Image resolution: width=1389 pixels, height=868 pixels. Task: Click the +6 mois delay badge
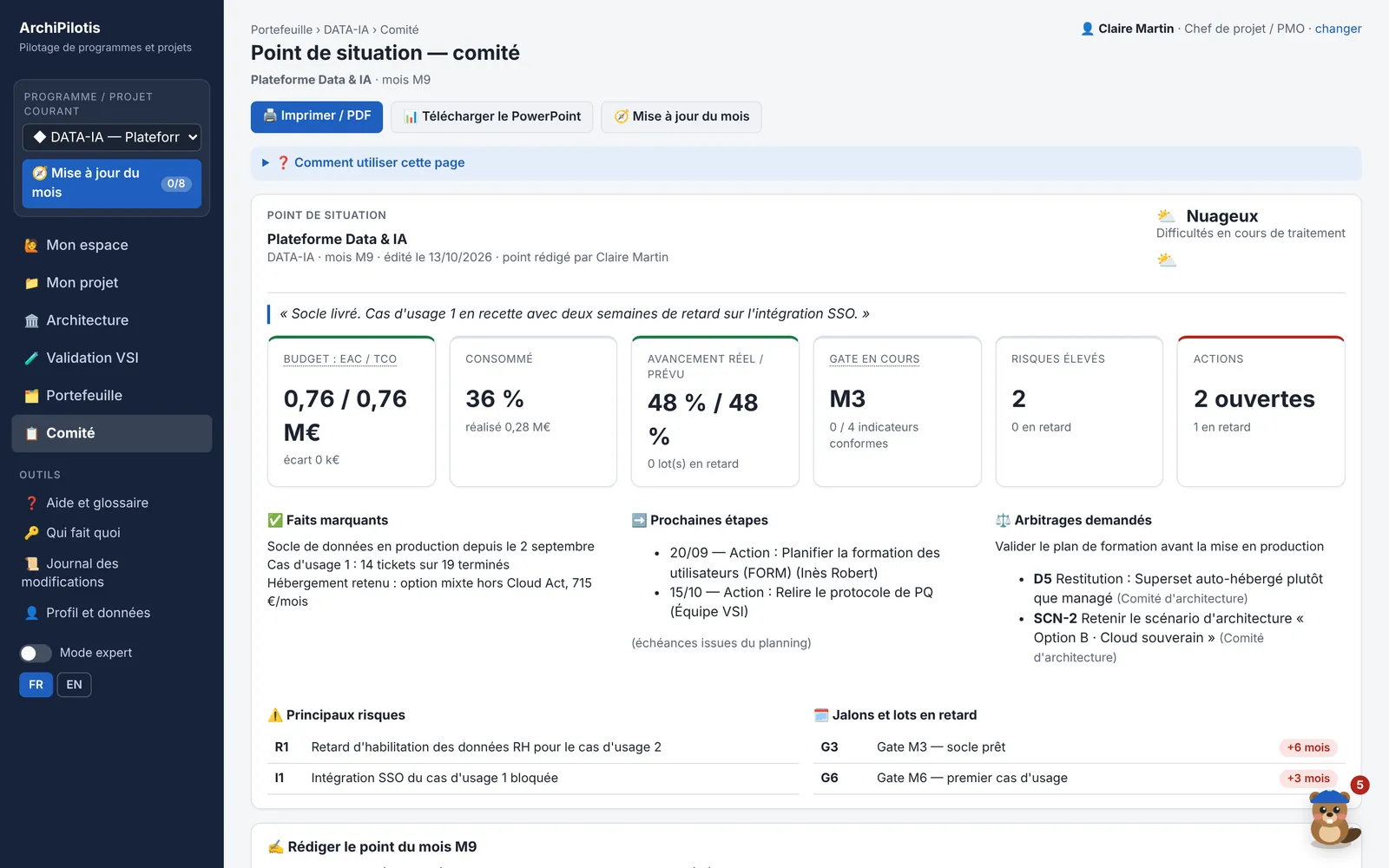[x=1308, y=747]
